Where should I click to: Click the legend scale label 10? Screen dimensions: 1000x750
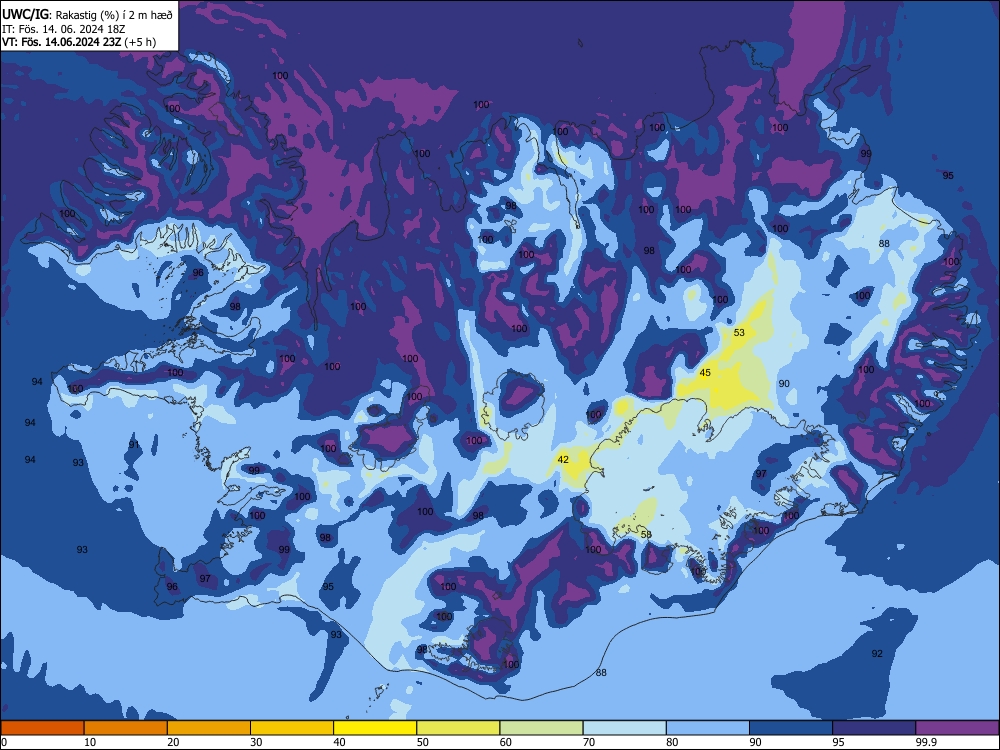[x=90, y=742]
